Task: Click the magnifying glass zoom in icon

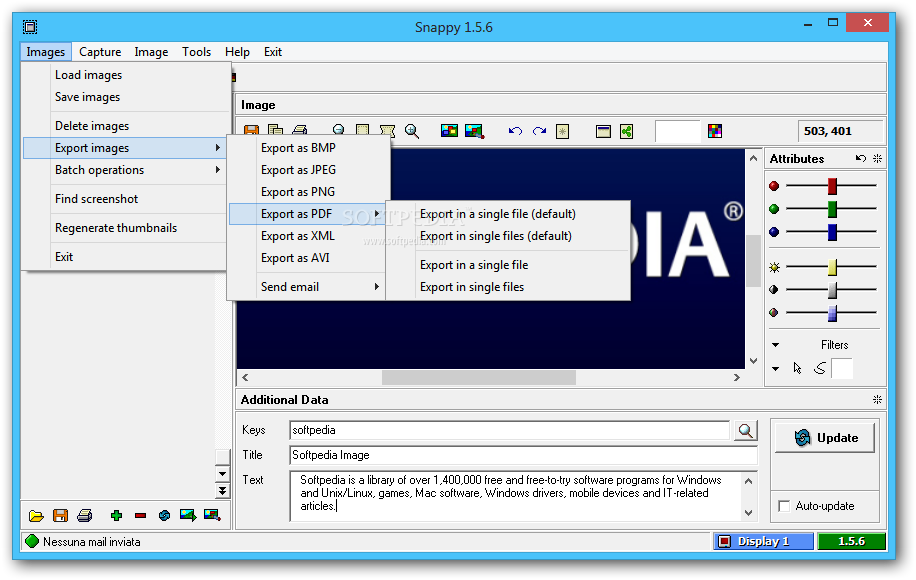Action: click(412, 131)
